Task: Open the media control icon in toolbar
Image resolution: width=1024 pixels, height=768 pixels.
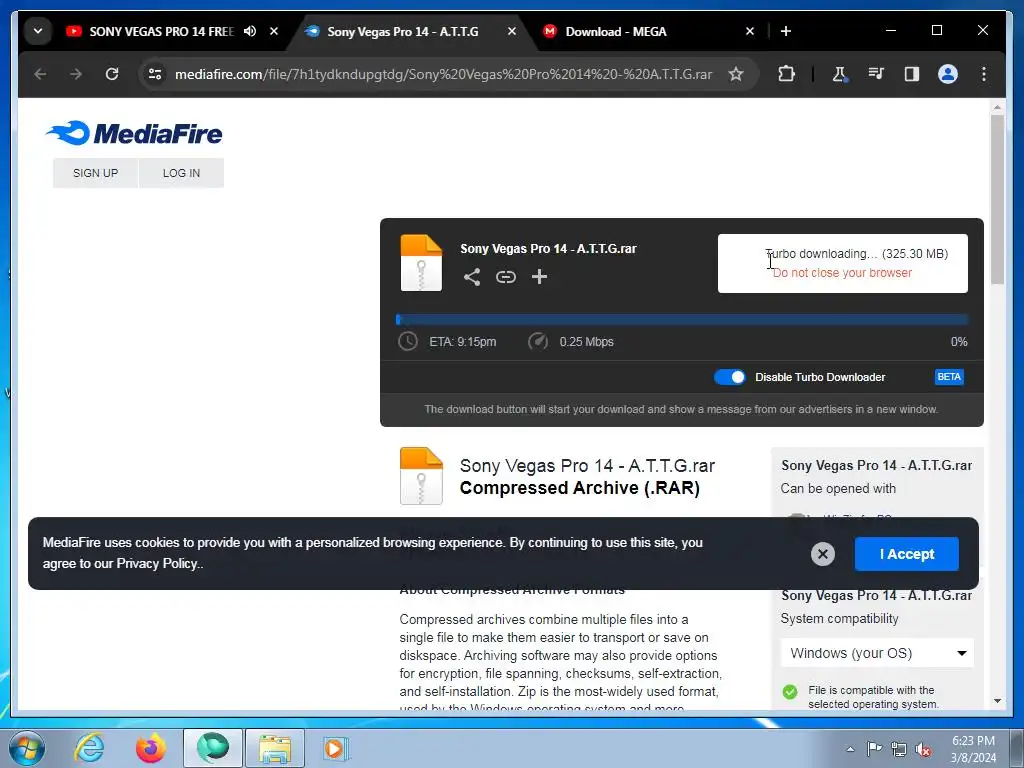Action: coord(876,74)
